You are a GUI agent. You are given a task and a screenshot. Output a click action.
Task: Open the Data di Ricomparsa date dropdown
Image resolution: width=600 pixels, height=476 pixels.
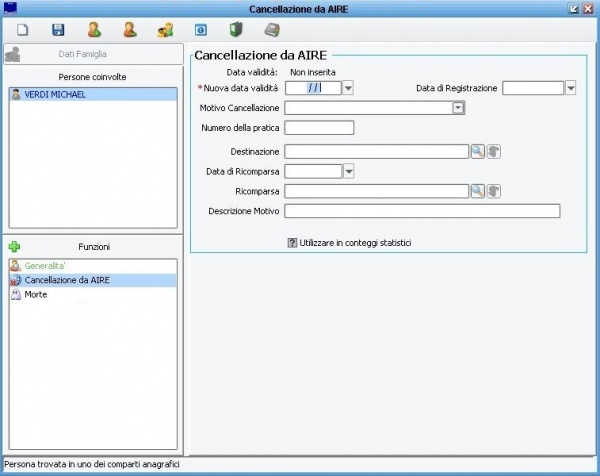pyautogui.click(x=348, y=171)
